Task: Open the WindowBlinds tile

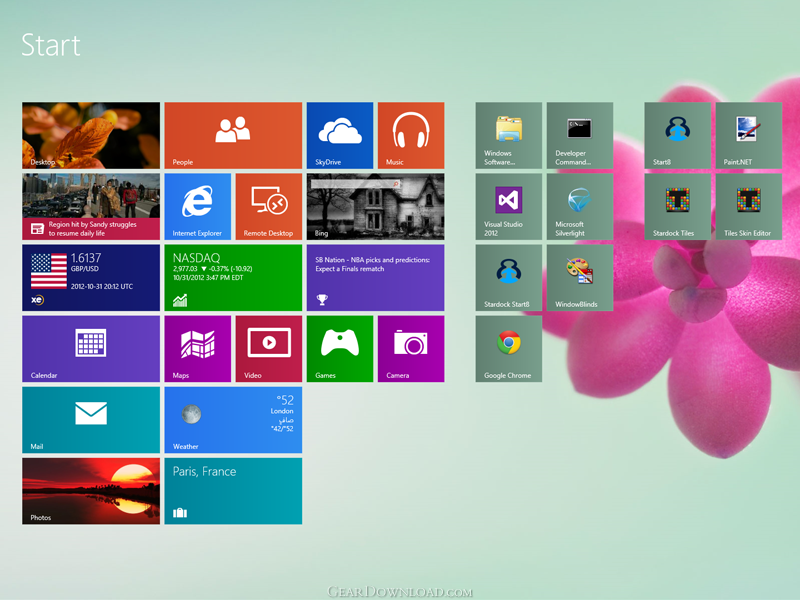Action: point(580,278)
